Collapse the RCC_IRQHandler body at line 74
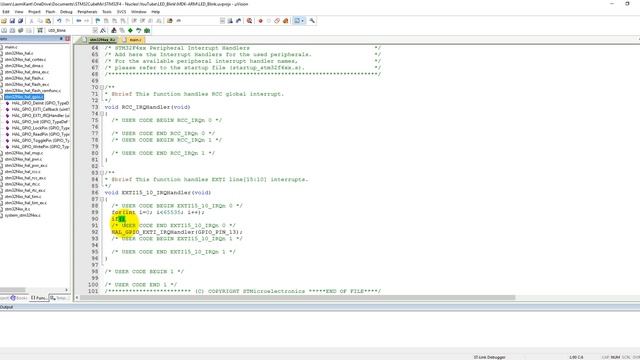 point(102,114)
